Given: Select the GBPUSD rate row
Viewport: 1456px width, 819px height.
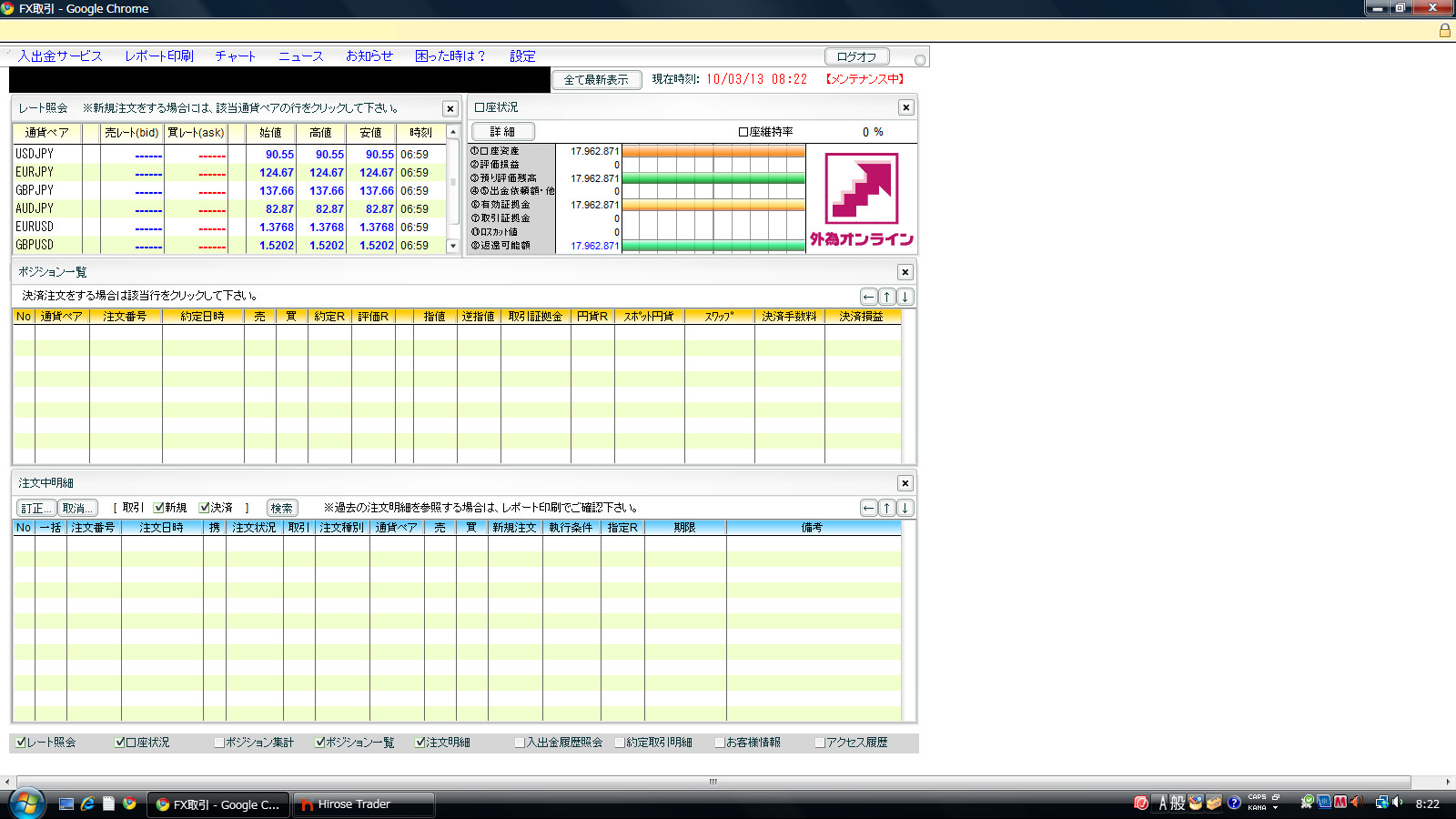Looking at the screenshot, I should [x=230, y=246].
